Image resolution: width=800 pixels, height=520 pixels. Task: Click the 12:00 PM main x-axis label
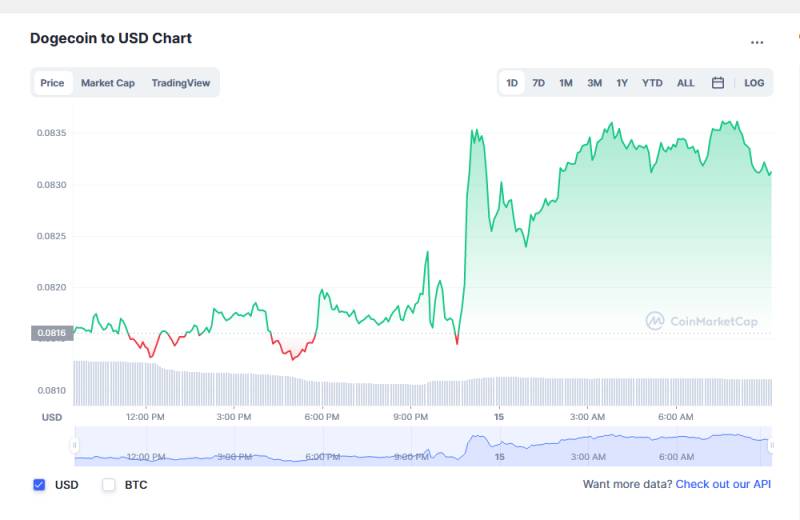[x=145, y=417]
